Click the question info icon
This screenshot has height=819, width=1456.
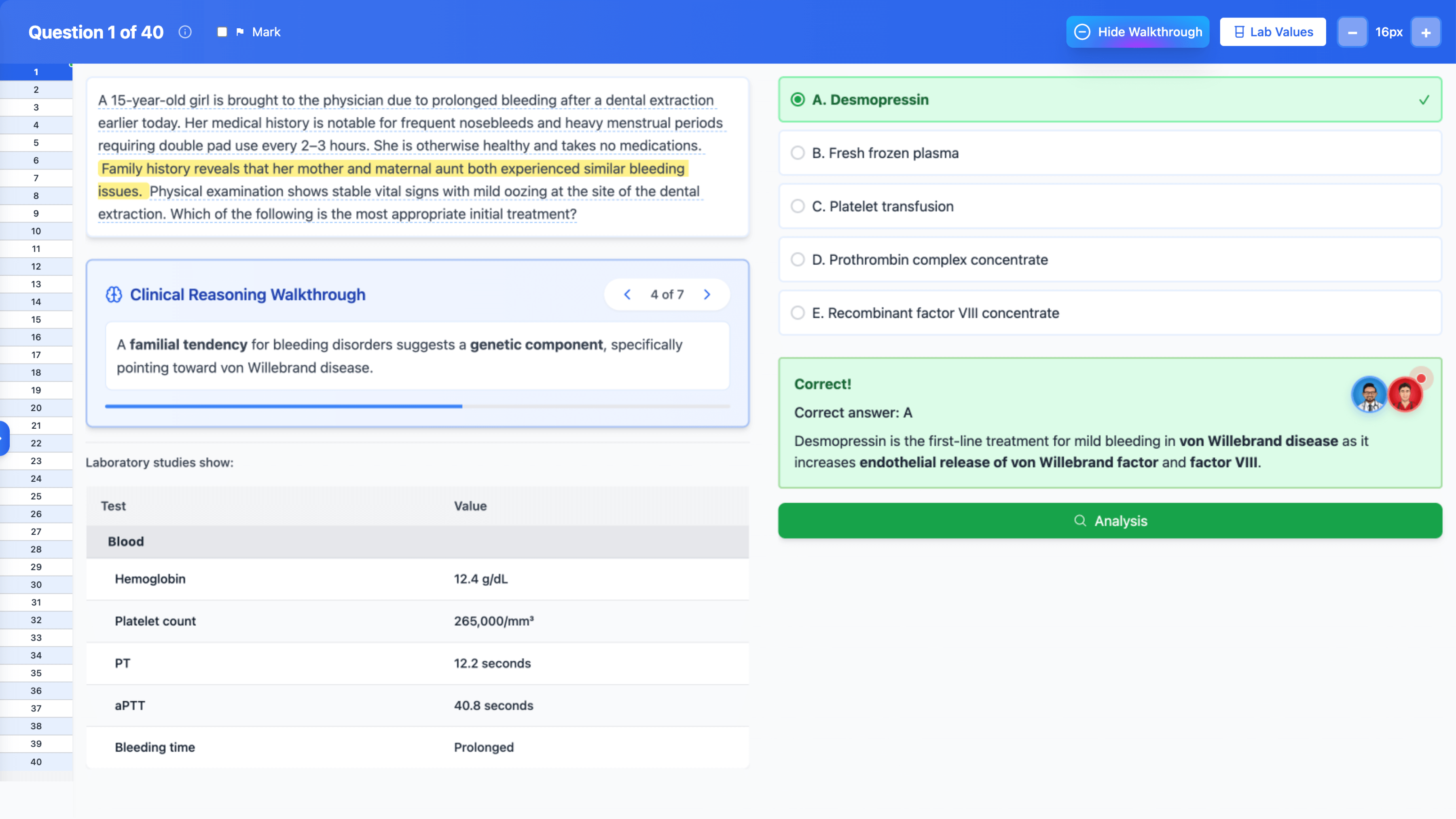click(x=185, y=32)
